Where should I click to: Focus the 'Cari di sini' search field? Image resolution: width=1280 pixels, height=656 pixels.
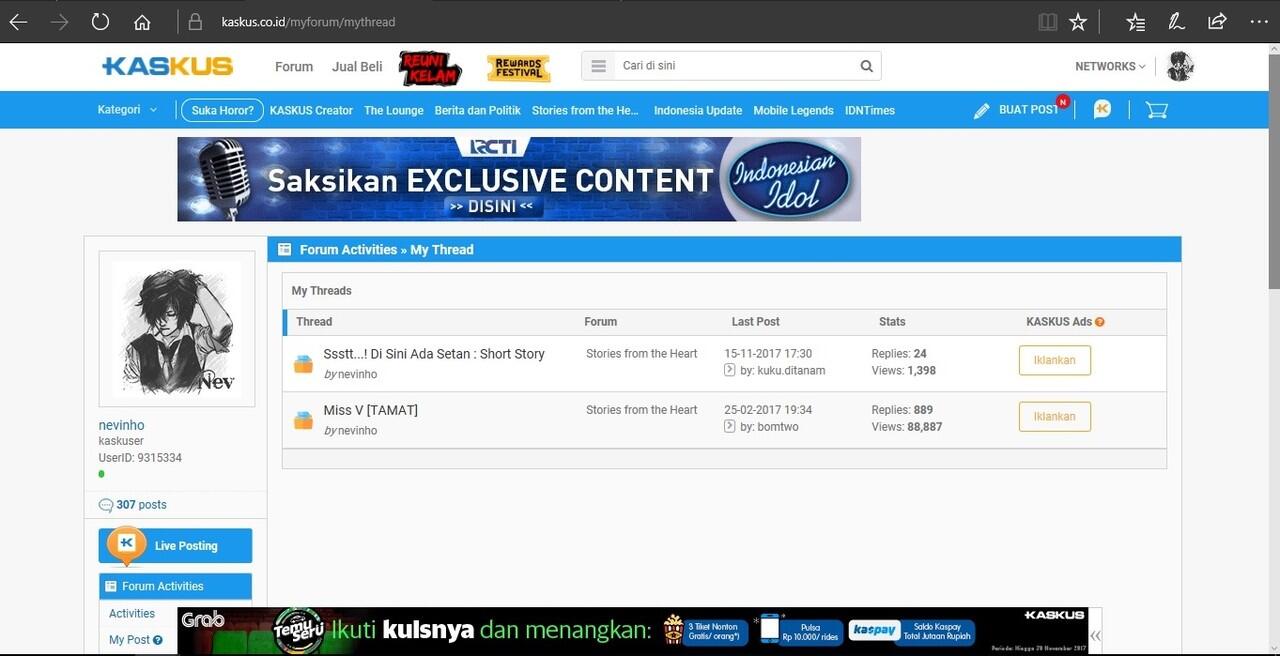735,66
